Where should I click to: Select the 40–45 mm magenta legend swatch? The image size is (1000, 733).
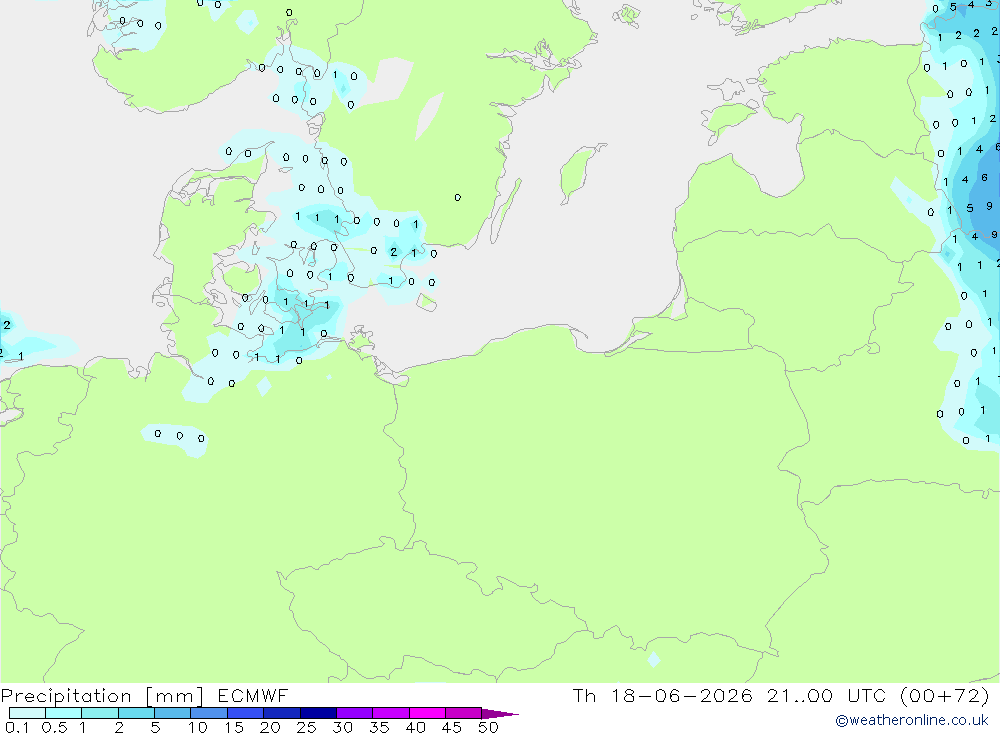pos(427,713)
